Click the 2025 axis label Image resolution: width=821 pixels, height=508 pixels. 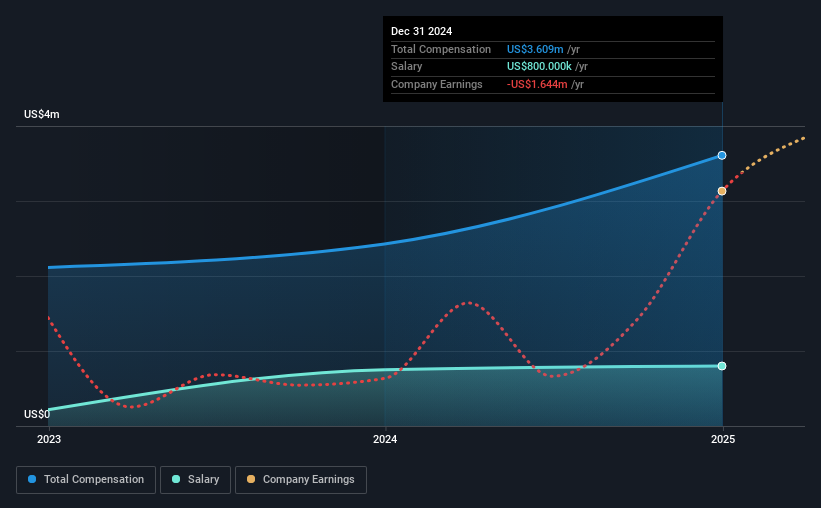723,439
